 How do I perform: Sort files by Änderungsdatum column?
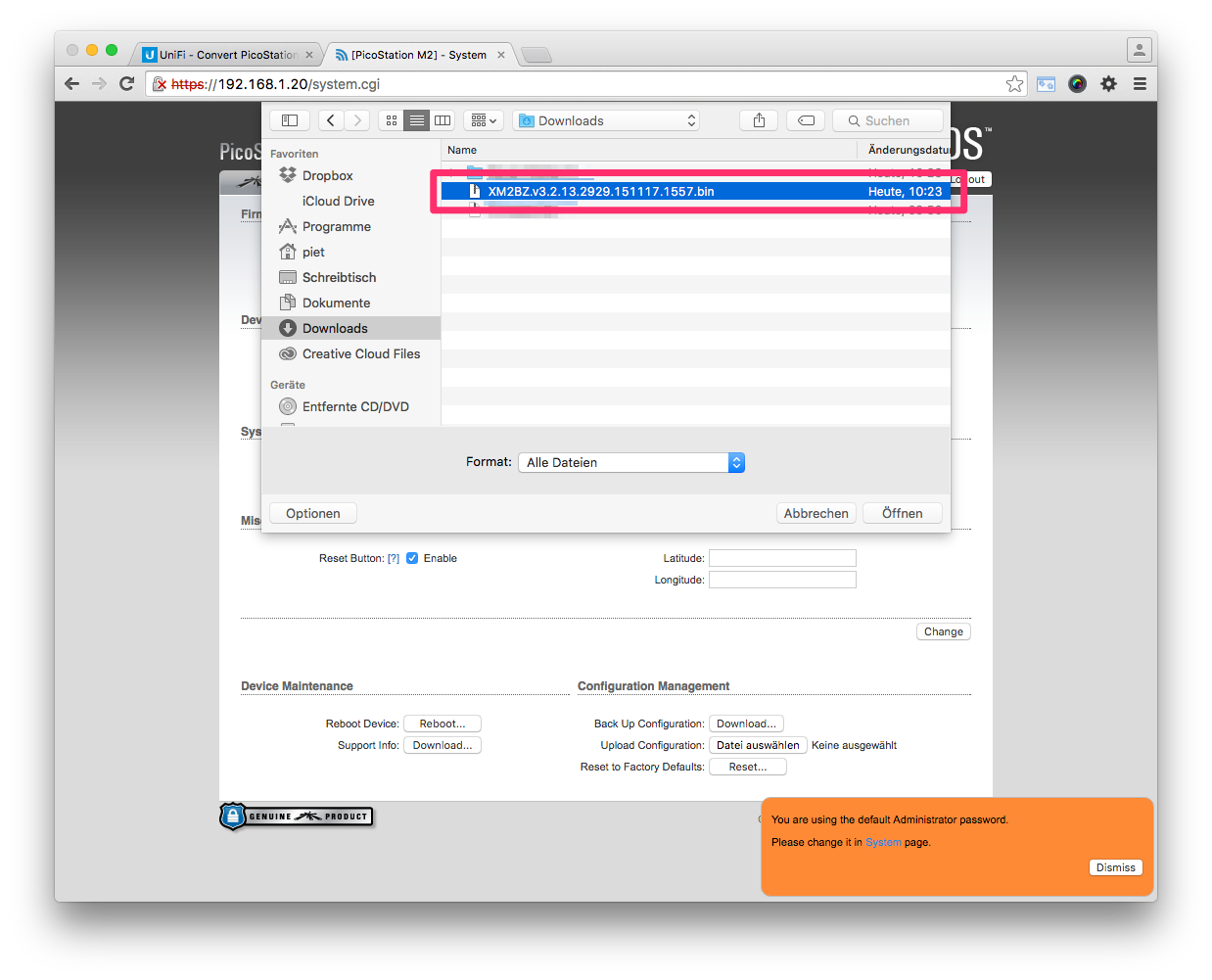pos(906,150)
